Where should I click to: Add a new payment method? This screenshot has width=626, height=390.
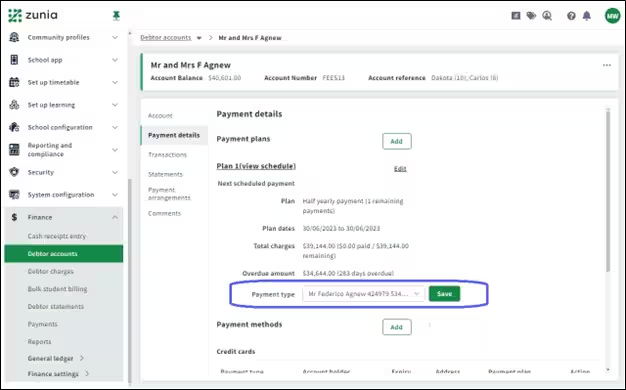tap(397, 327)
